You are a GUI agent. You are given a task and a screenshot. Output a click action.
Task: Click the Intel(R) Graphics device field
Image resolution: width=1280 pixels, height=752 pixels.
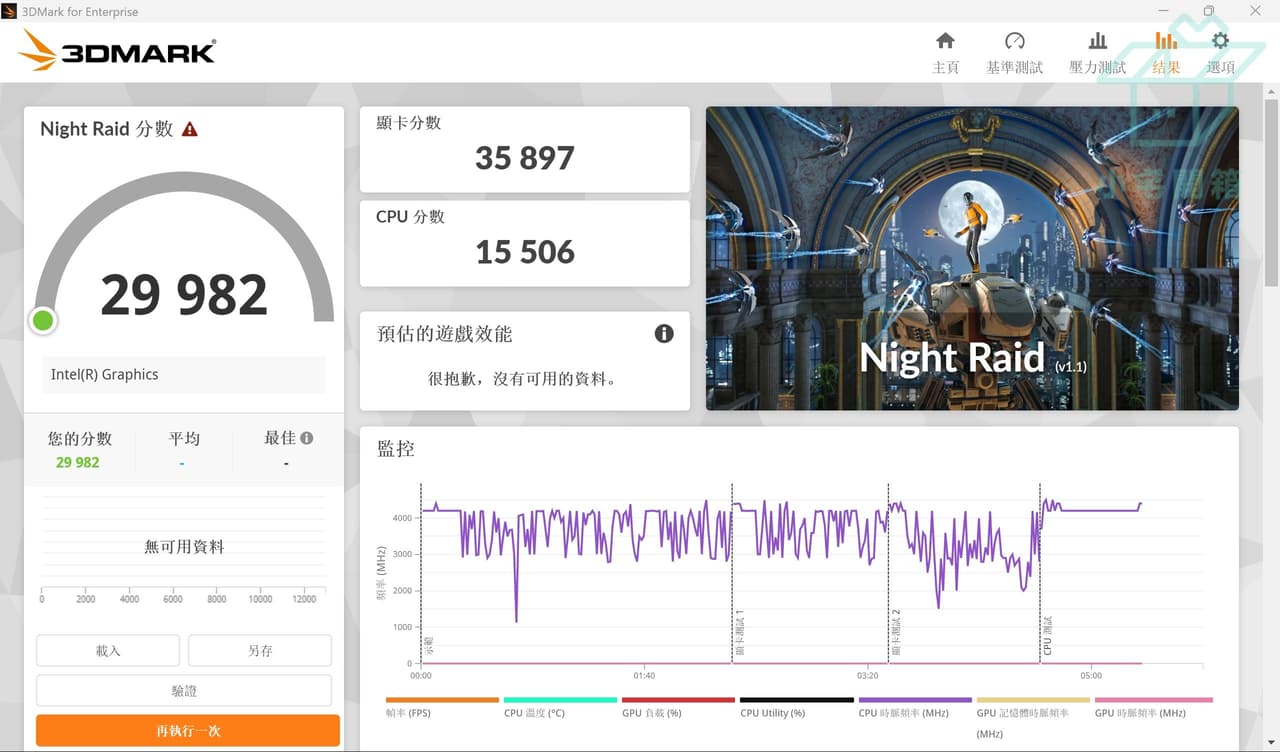pyautogui.click(x=183, y=375)
